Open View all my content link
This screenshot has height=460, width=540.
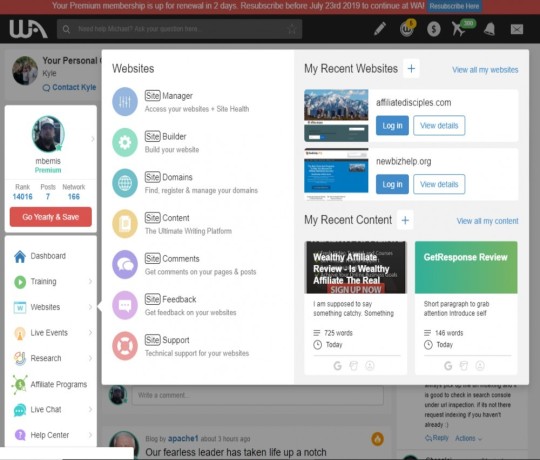tap(487, 221)
